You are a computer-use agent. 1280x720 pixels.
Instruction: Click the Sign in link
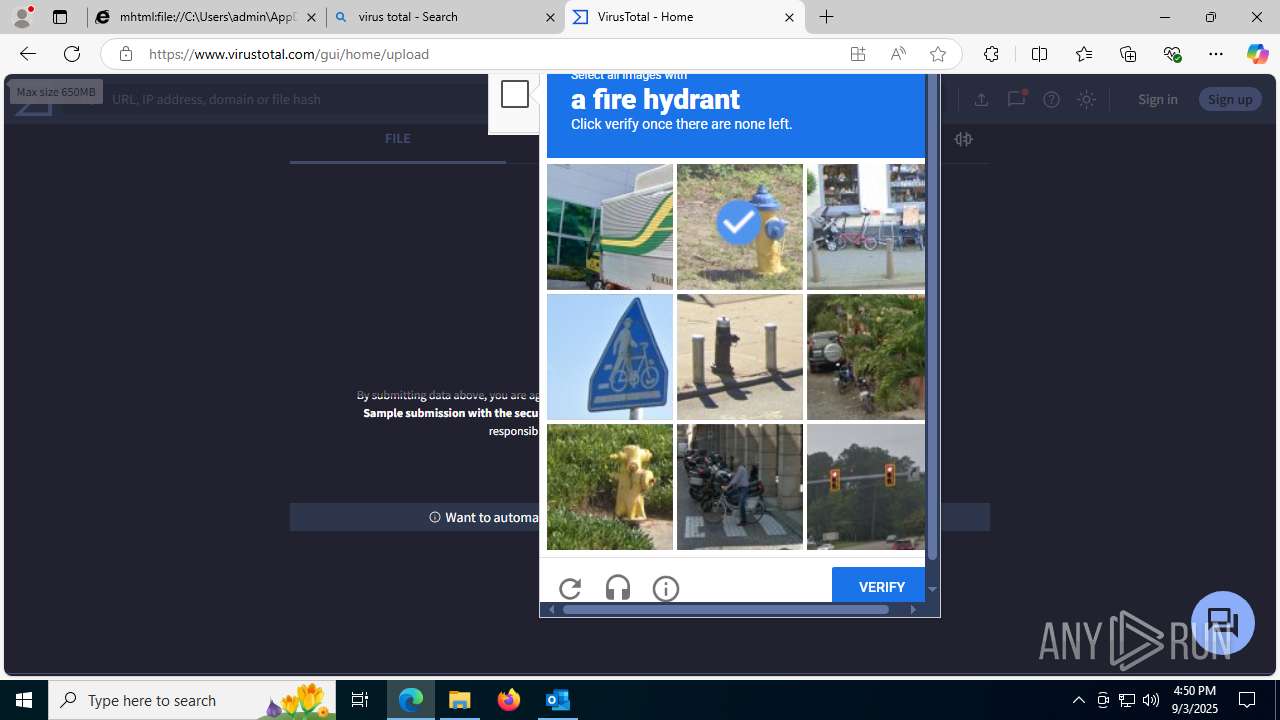1158,99
